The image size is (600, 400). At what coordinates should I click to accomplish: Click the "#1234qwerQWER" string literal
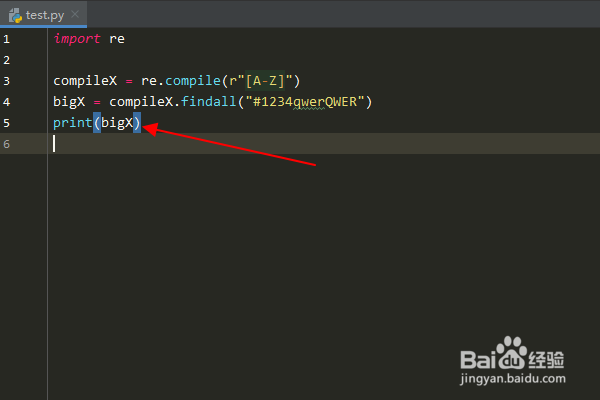[x=305, y=102]
